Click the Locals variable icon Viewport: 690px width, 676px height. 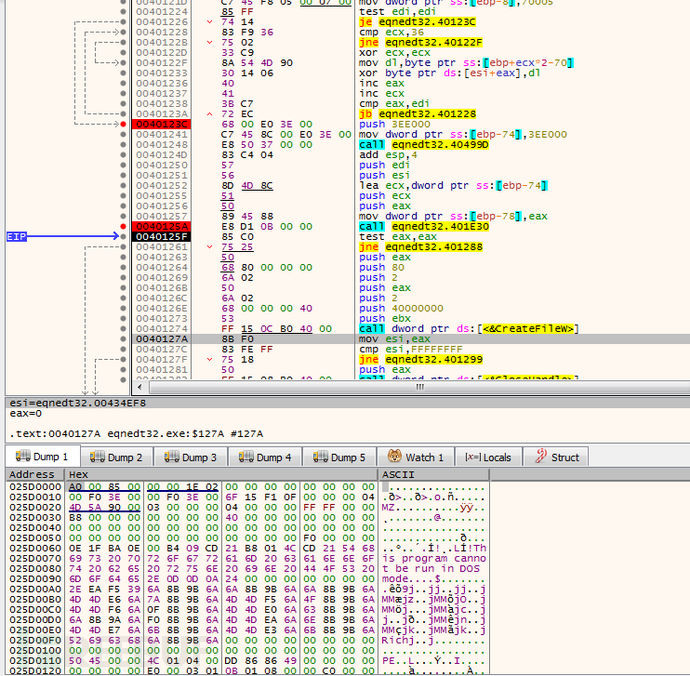pyautogui.click(x=472, y=457)
